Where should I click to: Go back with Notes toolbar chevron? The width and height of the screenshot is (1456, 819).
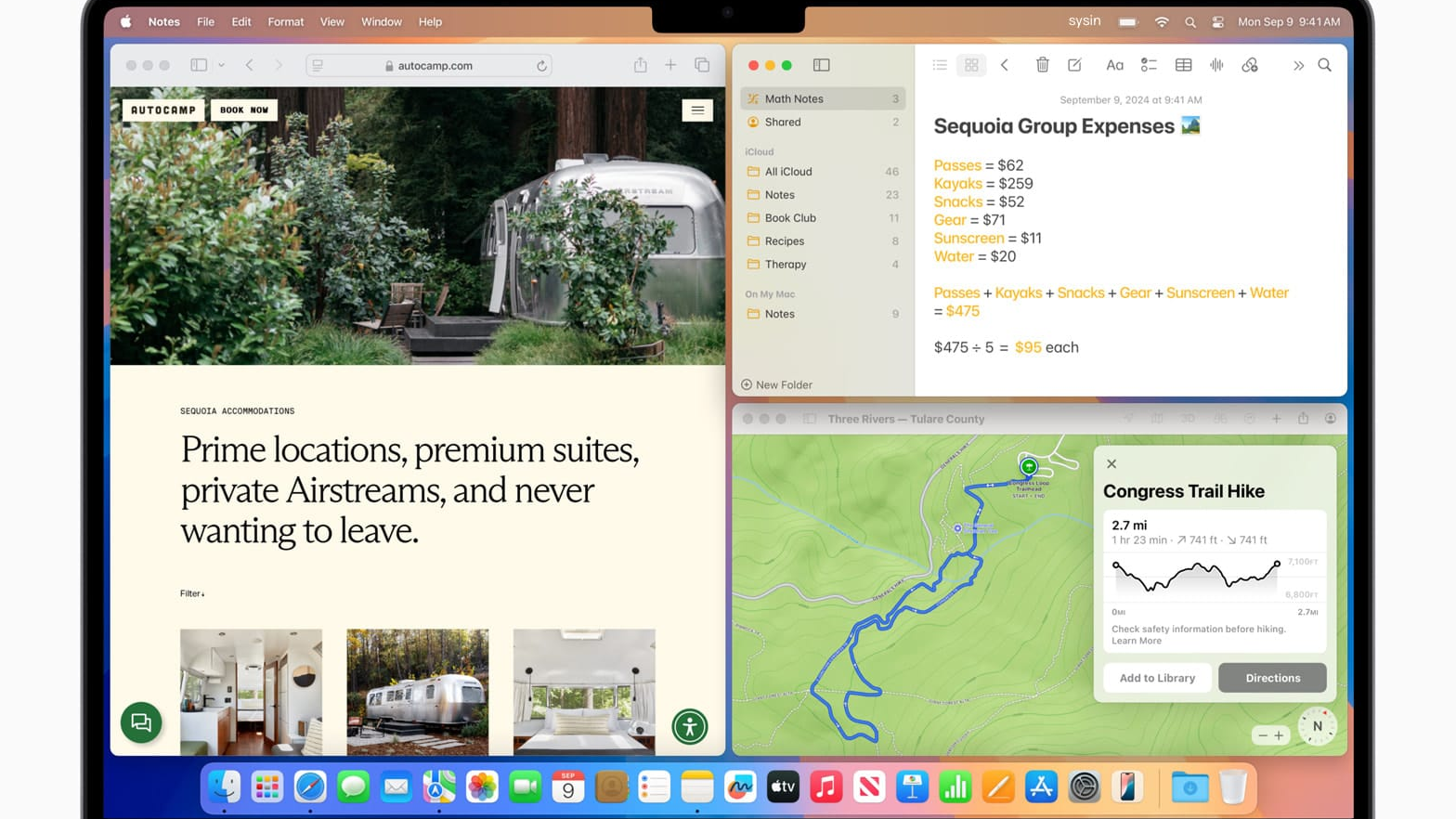coord(1005,65)
